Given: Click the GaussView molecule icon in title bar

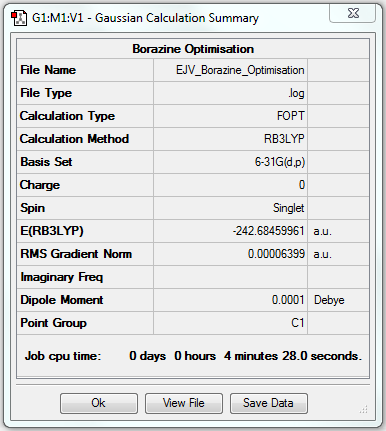Looking at the screenshot, I should pyautogui.click(x=19, y=18).
